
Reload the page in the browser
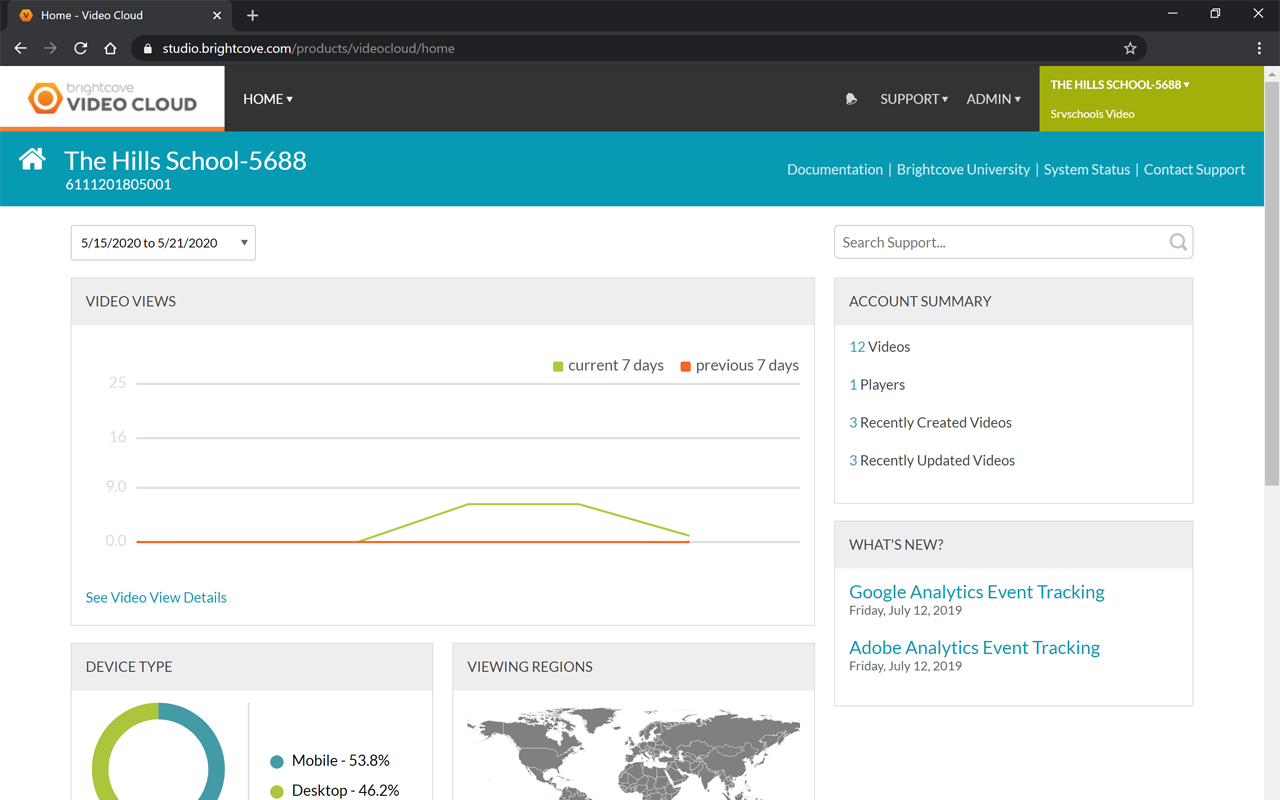click(x=81, y=48)
